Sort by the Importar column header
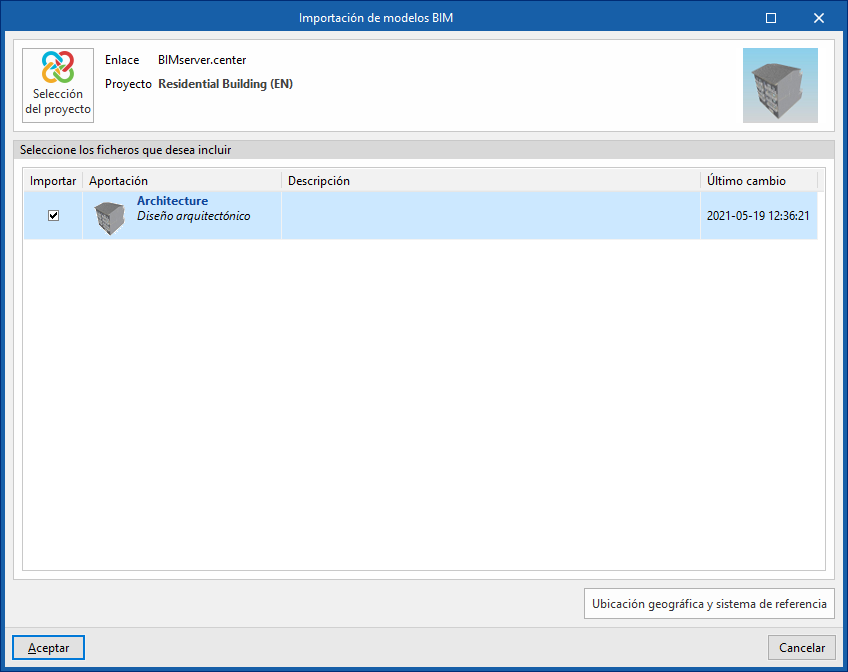848x672 pixels. pyautogui.click(x=53, y=181)
